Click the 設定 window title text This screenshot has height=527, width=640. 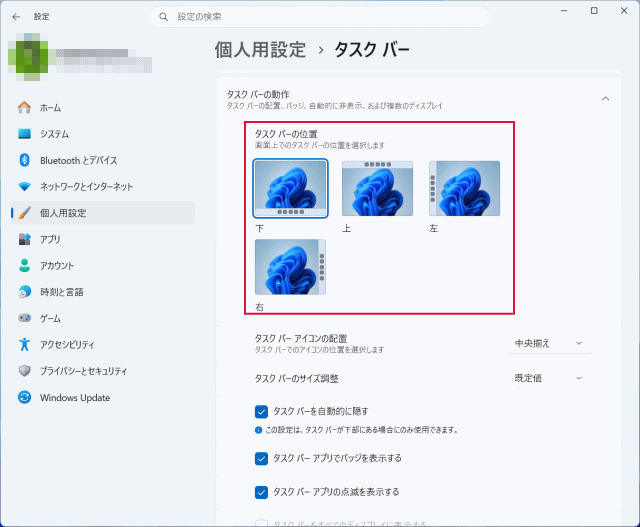pyautogui.click(x=42, y=17)
